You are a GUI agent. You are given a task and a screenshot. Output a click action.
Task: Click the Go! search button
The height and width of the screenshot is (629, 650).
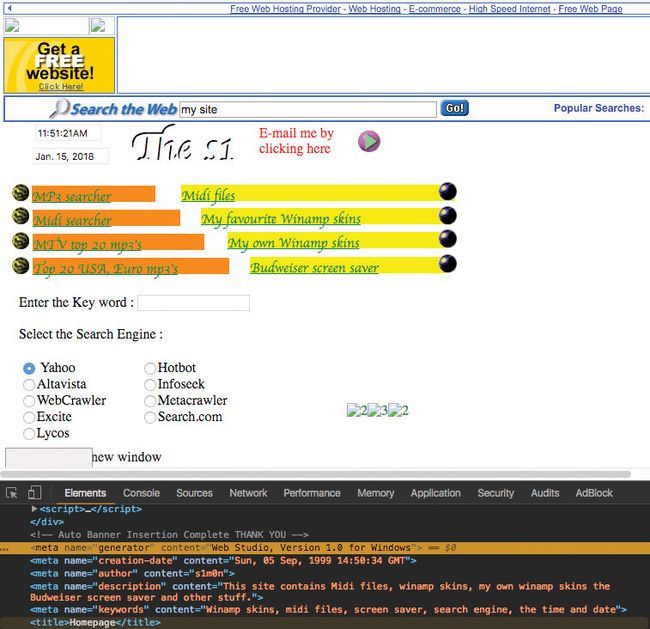454,108
